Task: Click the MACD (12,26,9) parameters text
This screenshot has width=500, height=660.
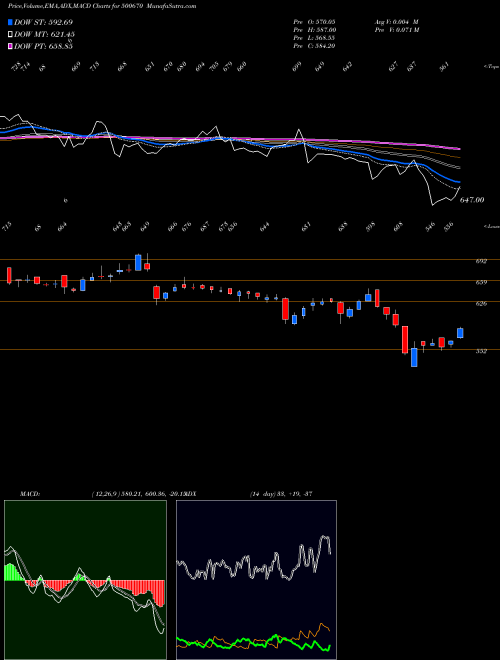Action: [138, 494]
